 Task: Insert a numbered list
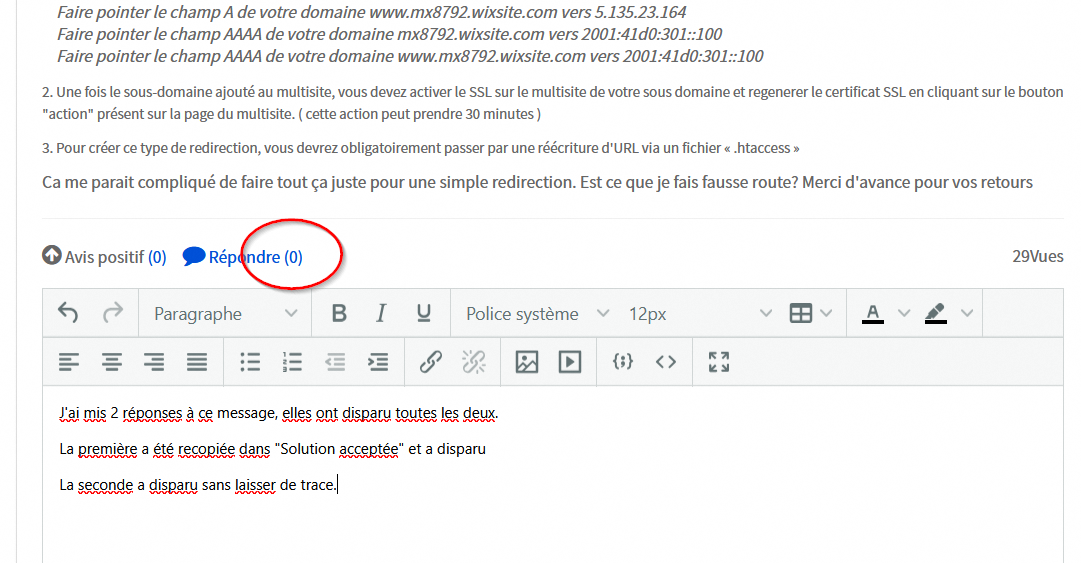point(293,362)
